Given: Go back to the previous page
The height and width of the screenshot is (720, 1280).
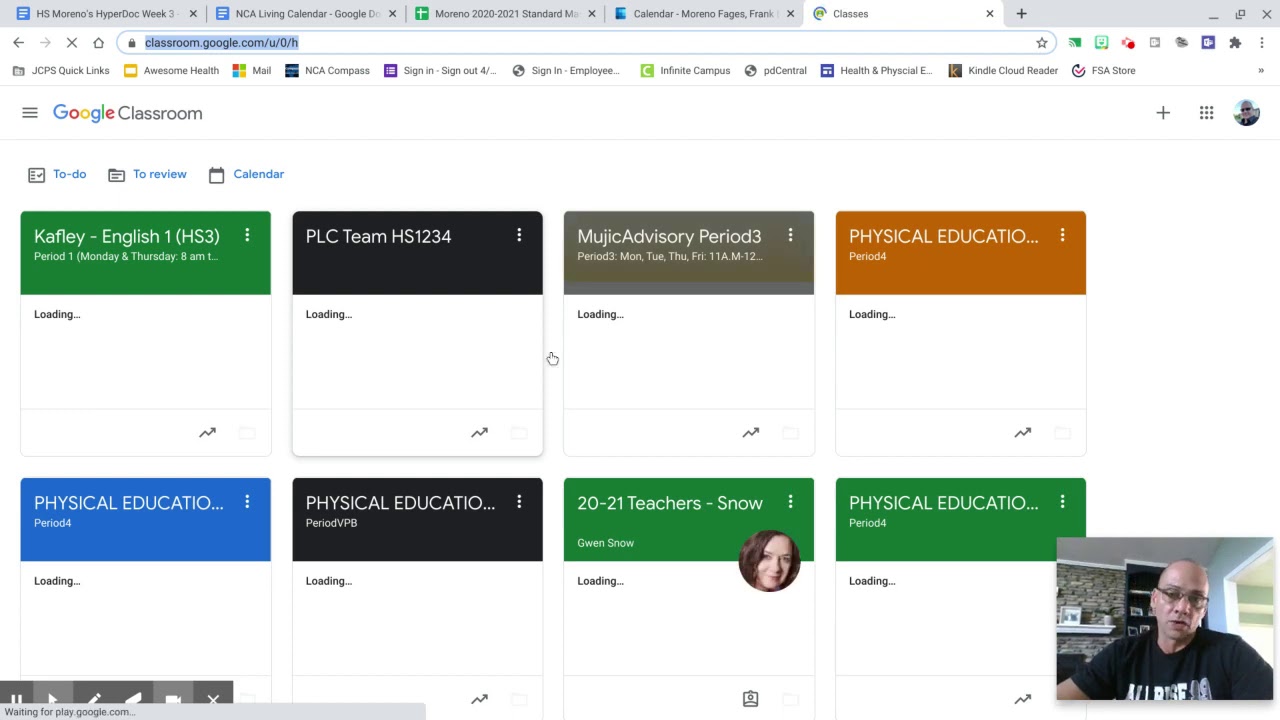Looking at the screenshot, I should (x=18, y=43).
